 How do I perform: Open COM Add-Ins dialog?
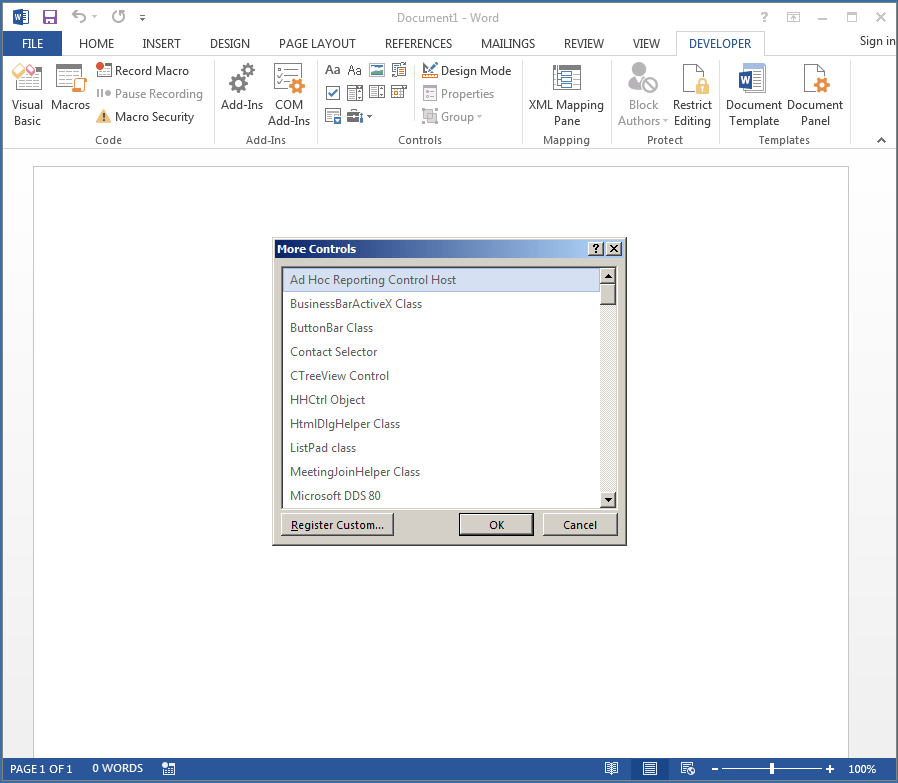point(289,95)
